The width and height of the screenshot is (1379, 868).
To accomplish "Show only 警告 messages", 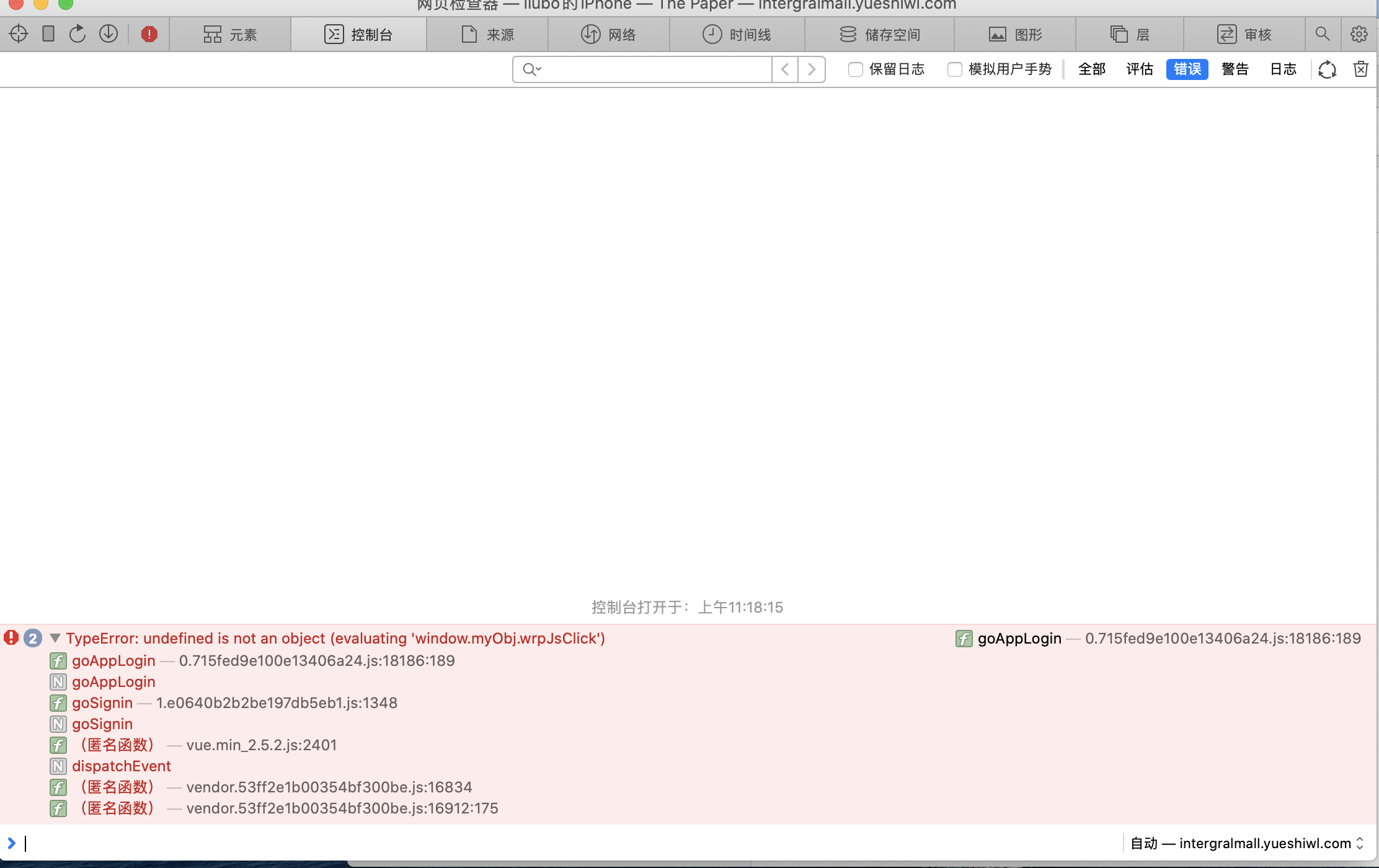I will (x=1235, y=69).
